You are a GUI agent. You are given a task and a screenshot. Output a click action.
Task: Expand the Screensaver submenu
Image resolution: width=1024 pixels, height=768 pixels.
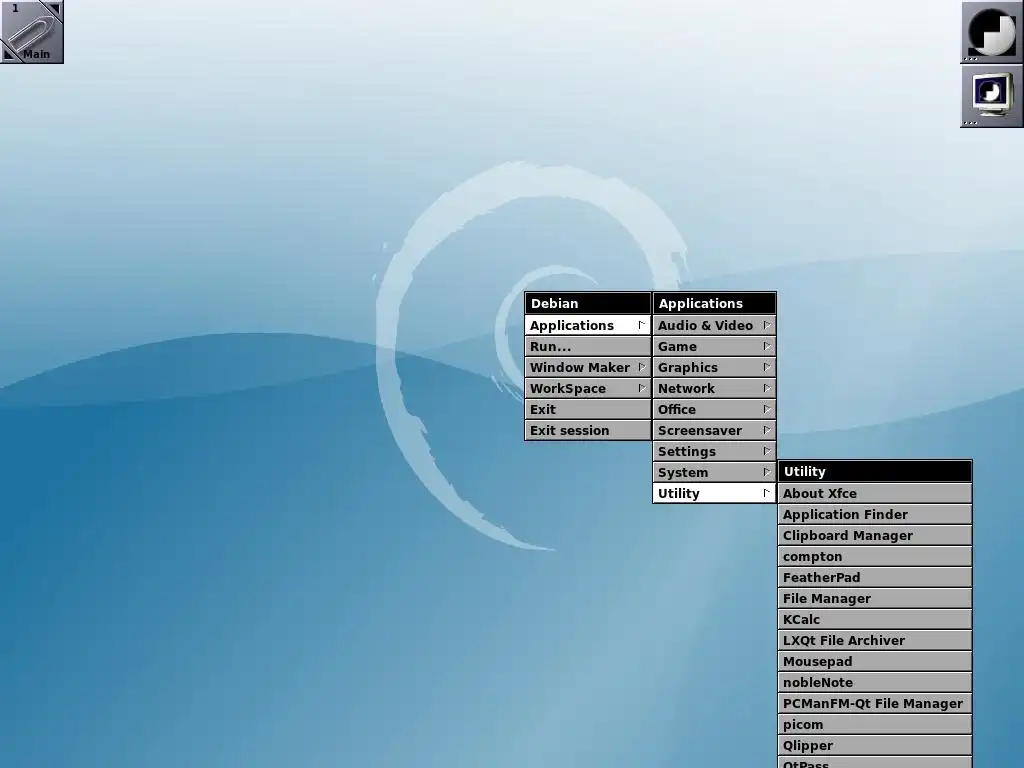(714, 430)
